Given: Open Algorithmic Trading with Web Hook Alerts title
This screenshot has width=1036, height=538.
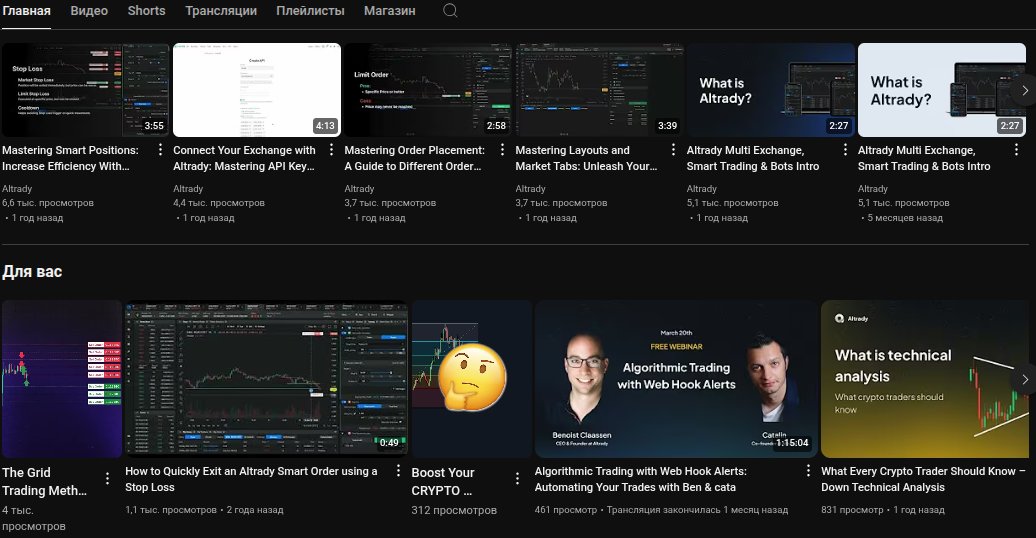Looking at the screenshot, I should (x=641, y=479).
